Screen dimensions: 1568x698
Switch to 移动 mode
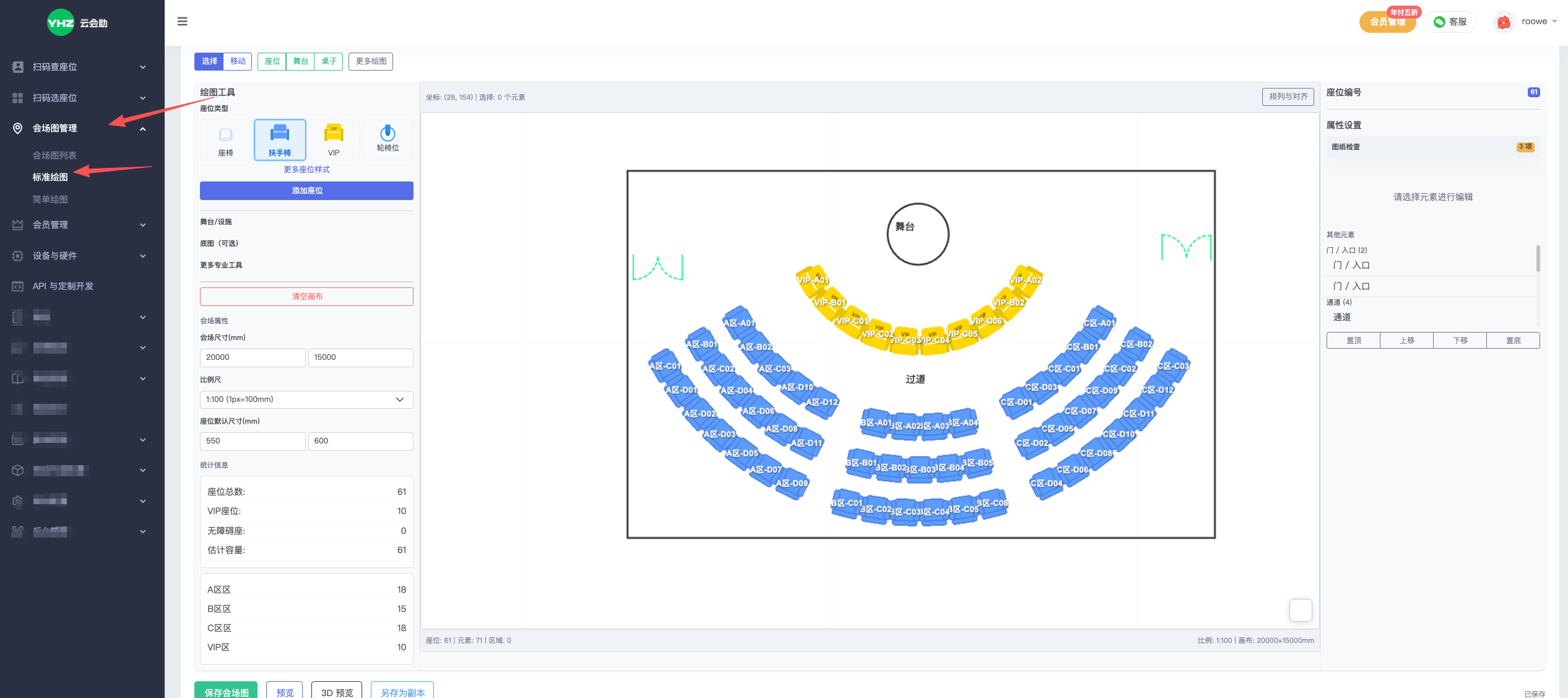(238, 61)
